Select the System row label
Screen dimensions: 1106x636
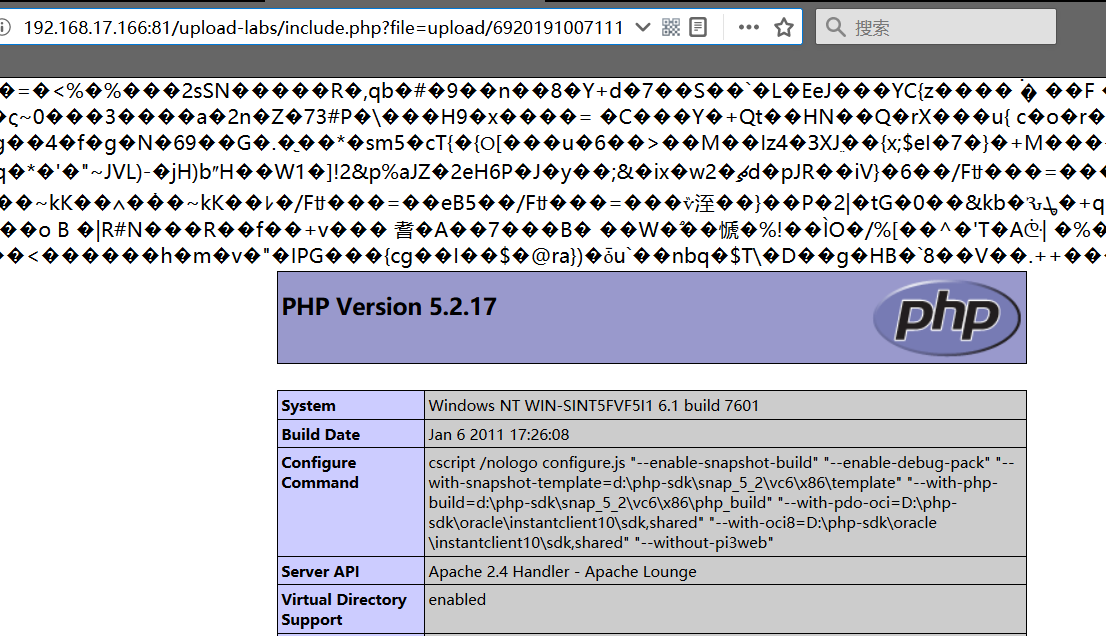pos(309,406)
